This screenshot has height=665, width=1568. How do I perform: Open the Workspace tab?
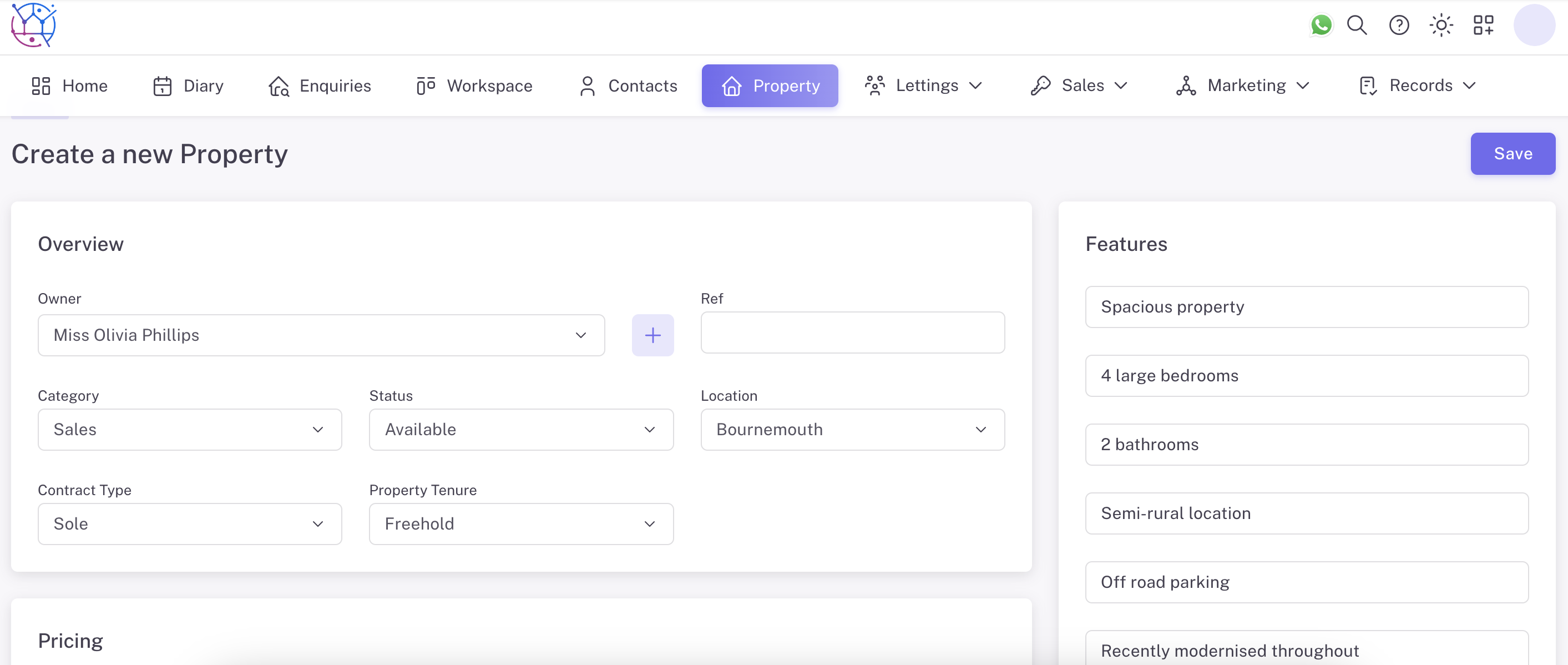(474, 86)
